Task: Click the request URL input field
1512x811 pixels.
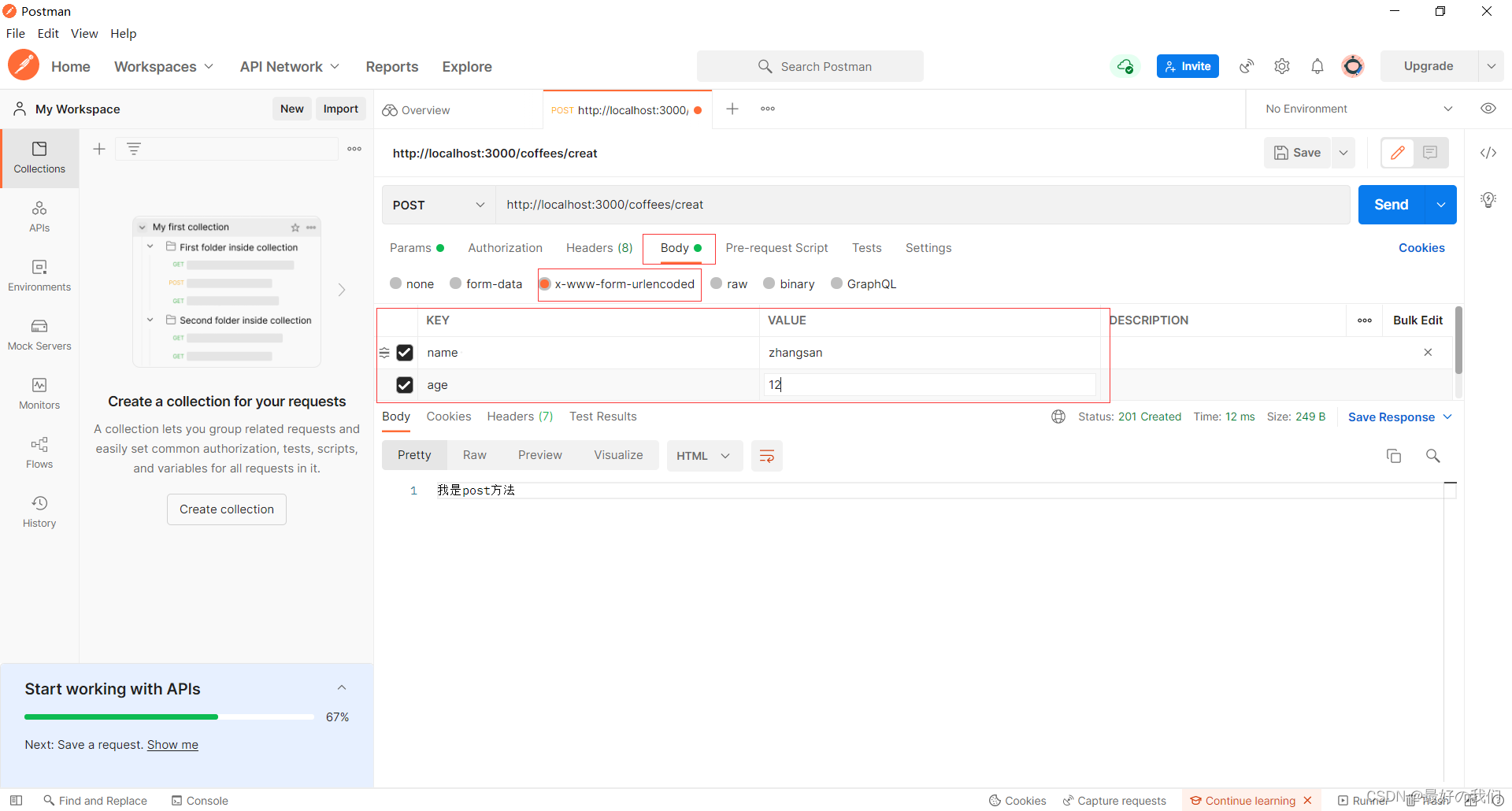Action: (922, 205)
